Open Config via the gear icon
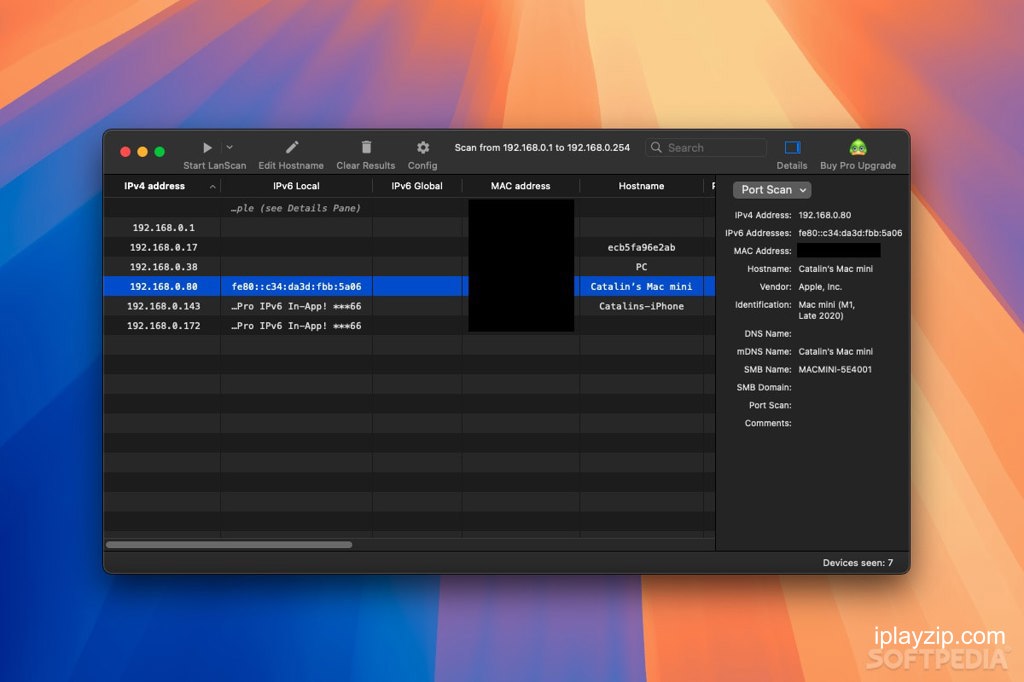This screenshot has height=682, width=1024. (x=423, y=147)
